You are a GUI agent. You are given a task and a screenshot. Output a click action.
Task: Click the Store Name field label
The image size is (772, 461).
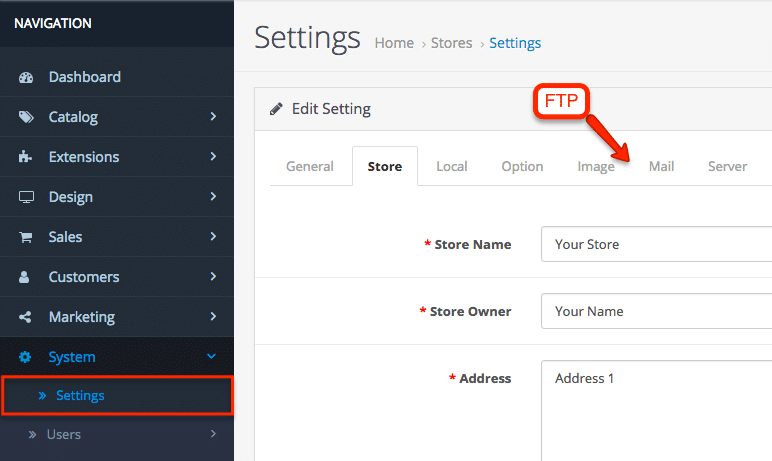[473, 244]
